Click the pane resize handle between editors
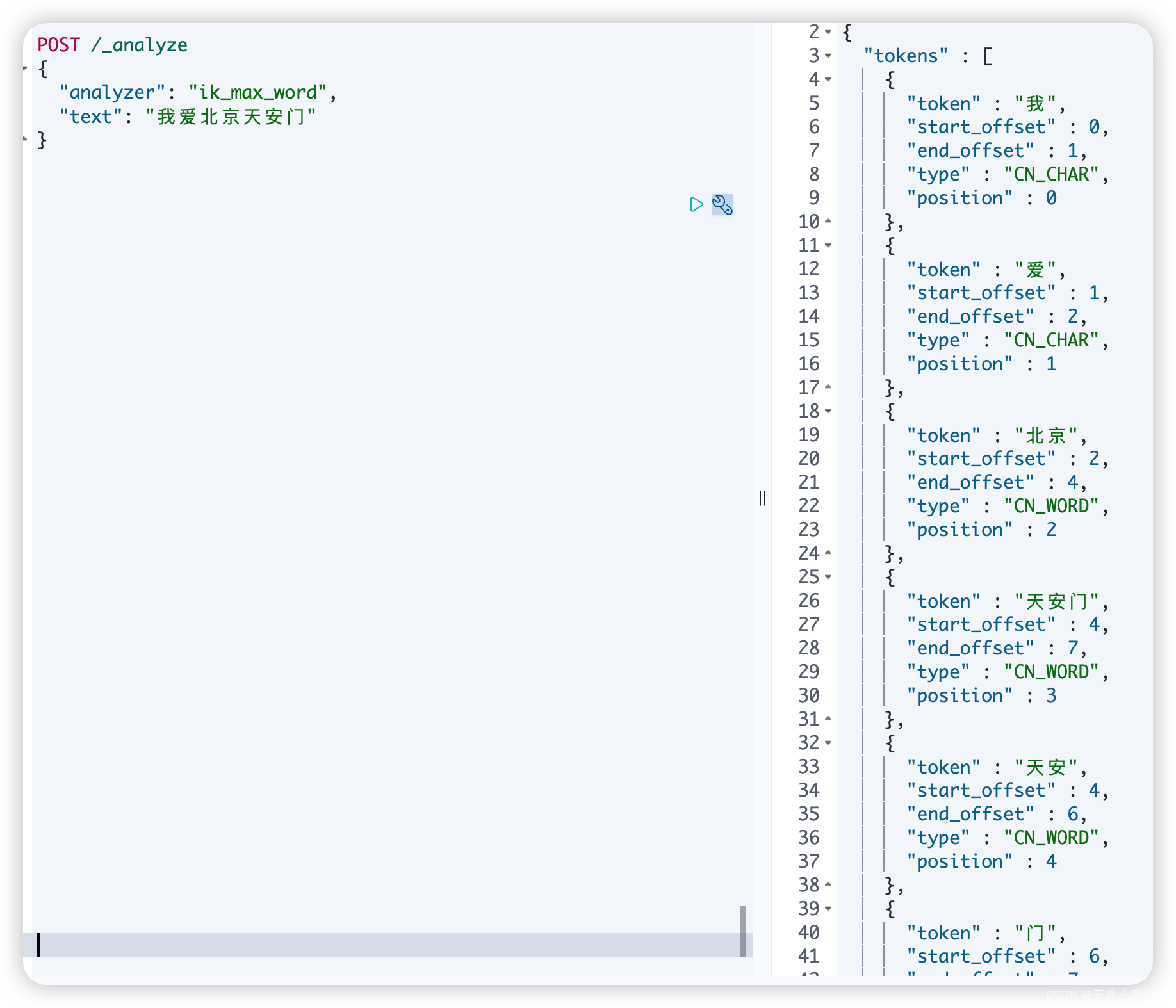This screenshot has height=1008, width=1176. tap(762, 498)
